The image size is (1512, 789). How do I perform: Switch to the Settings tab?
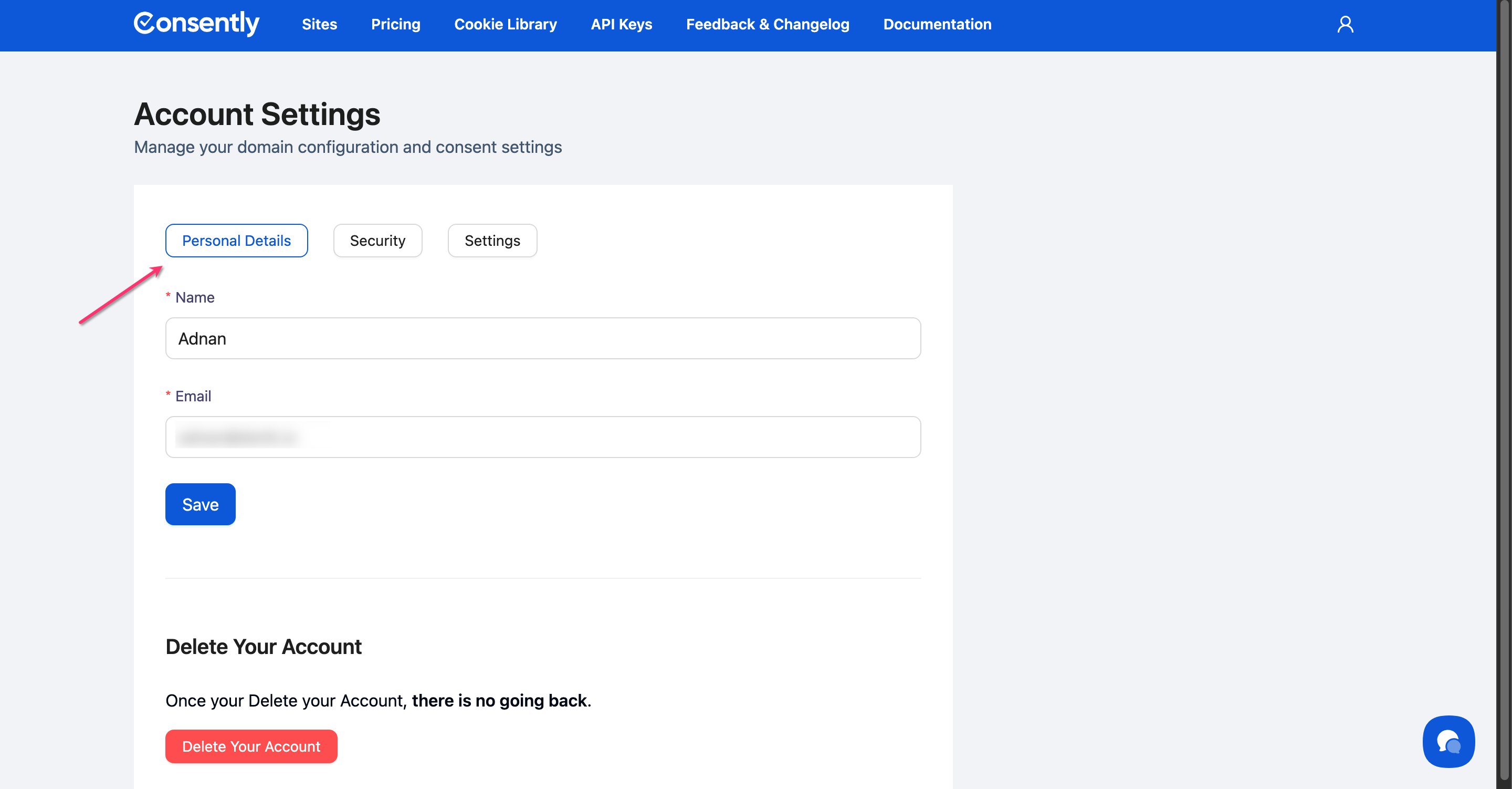(492, 240)
